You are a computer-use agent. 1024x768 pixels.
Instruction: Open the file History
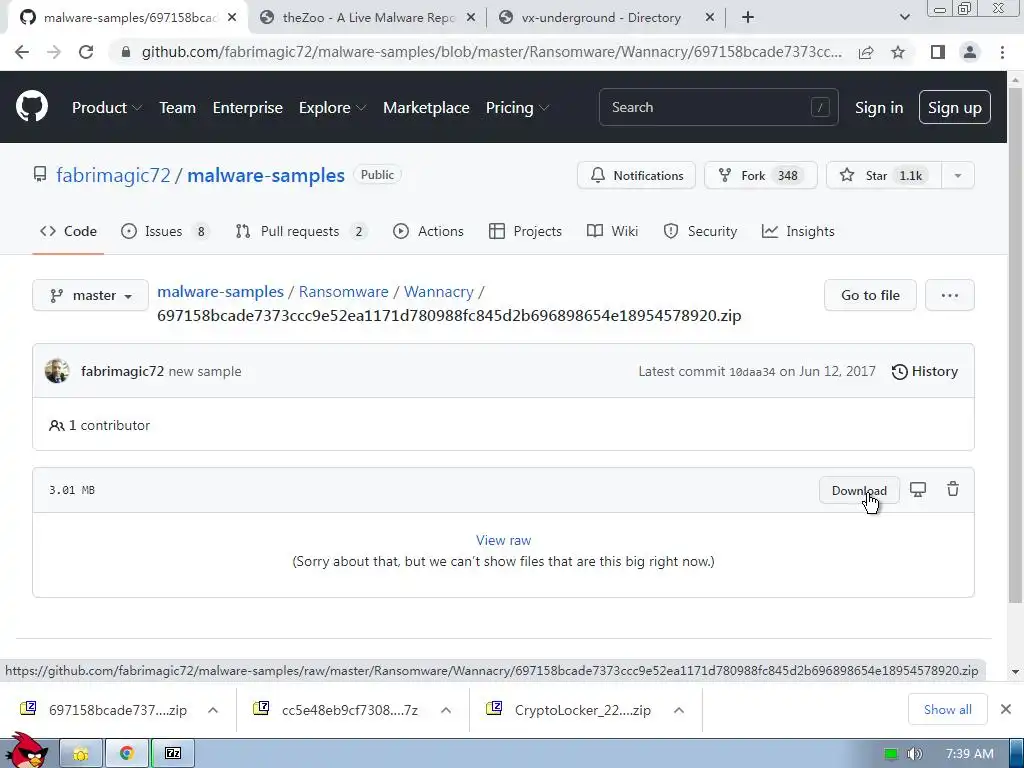click(925, 372)
